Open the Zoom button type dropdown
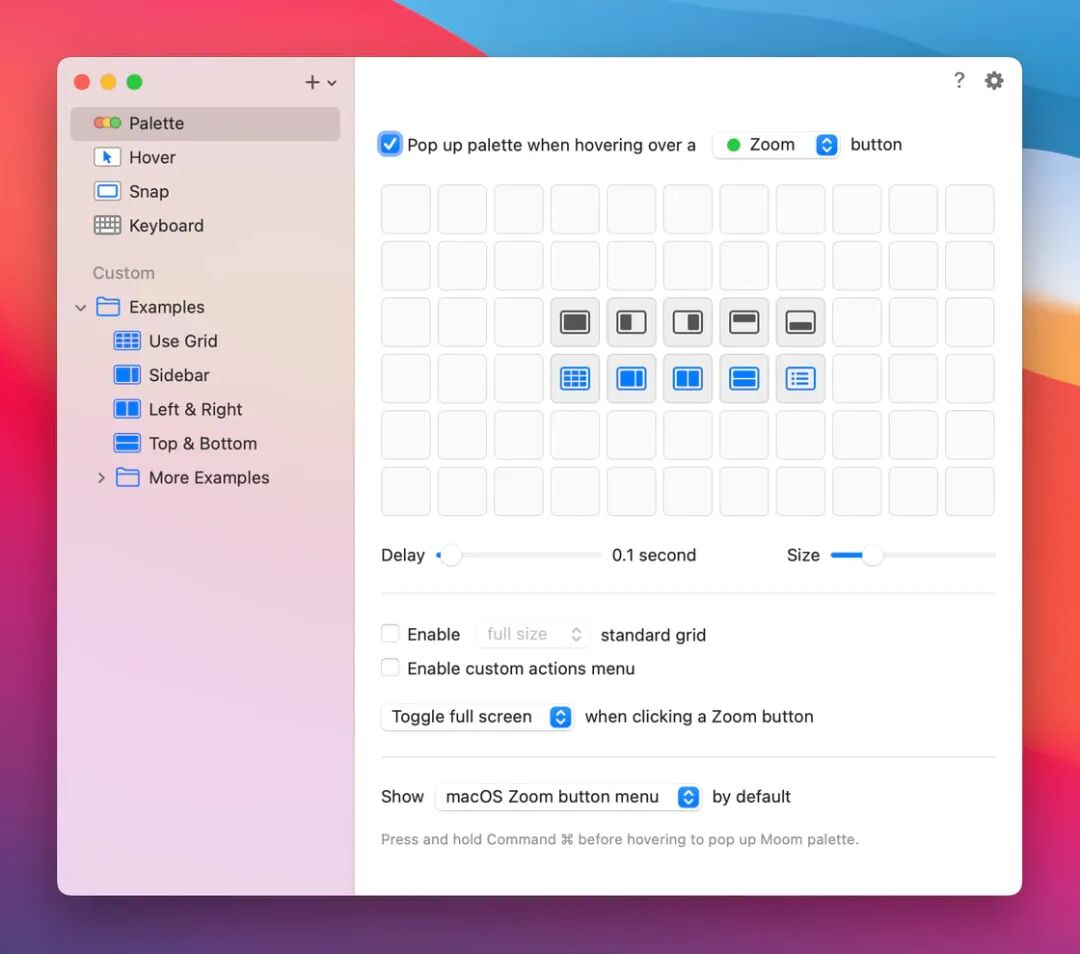The width and height of the screenshot is (1080, 954). (x=776, y=145)
